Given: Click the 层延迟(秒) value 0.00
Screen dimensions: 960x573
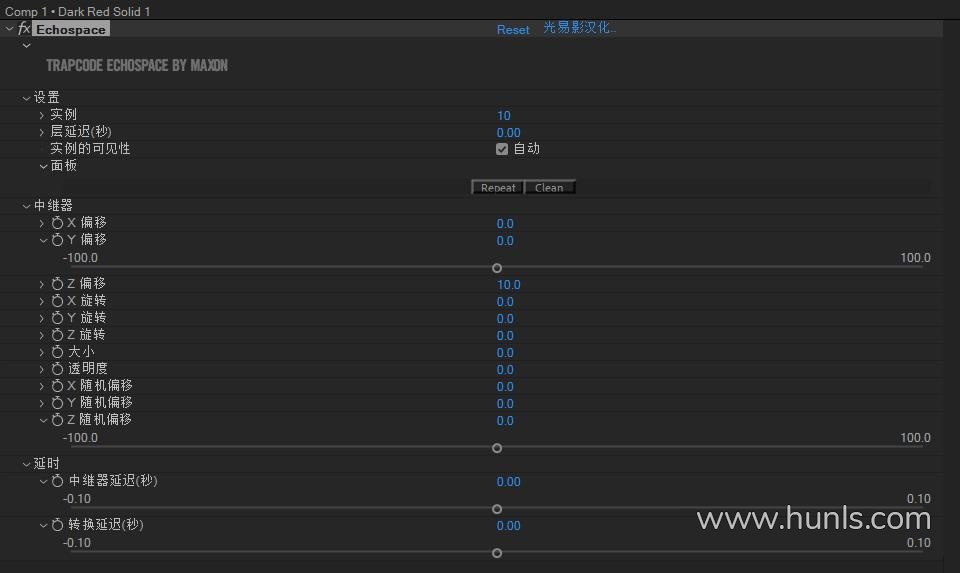Looking at the screenshot, I should click(509, 133).
